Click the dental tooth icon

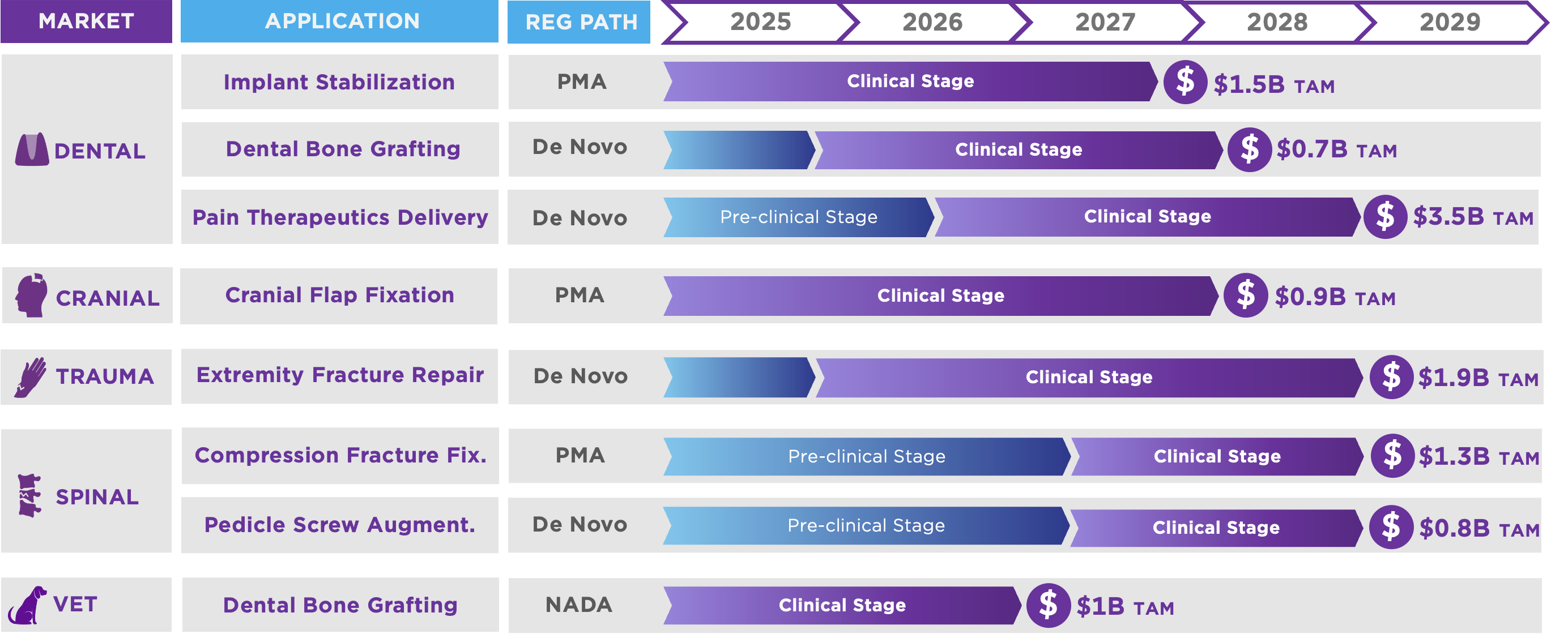32,149
